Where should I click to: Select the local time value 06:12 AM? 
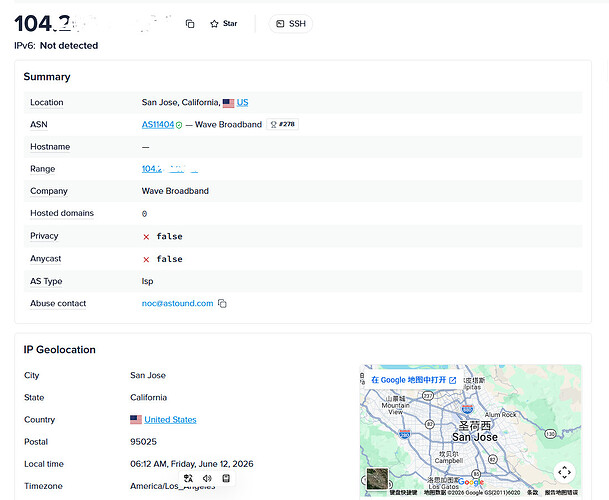(192, 464)
